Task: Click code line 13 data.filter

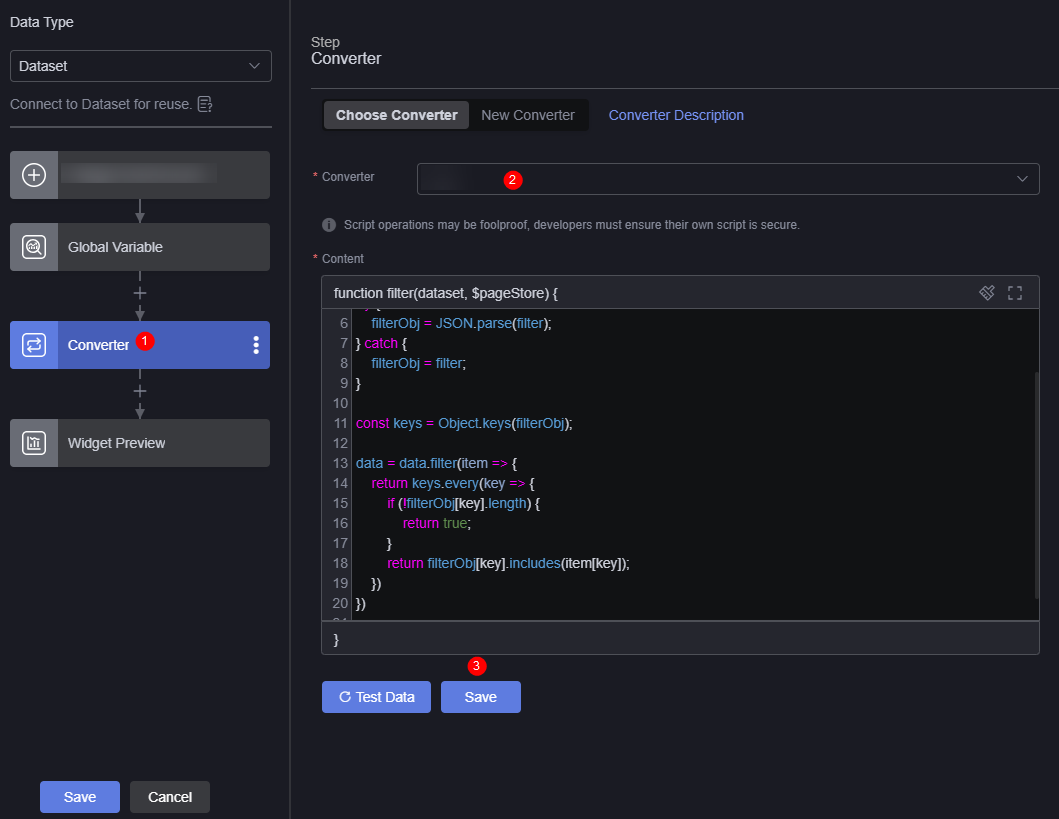Action: tap(436, 463)
